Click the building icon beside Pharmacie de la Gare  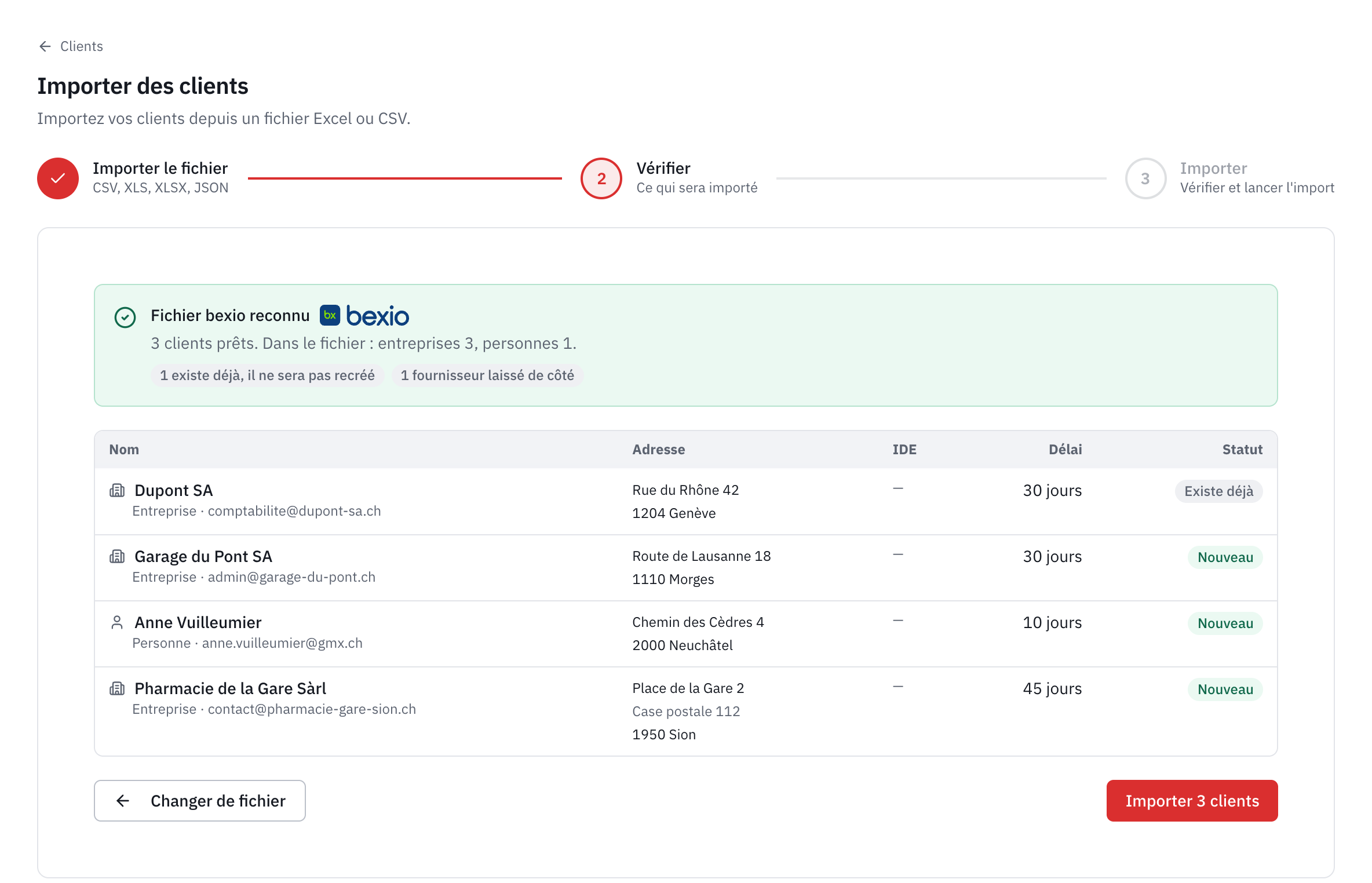(x=117, y=689)
